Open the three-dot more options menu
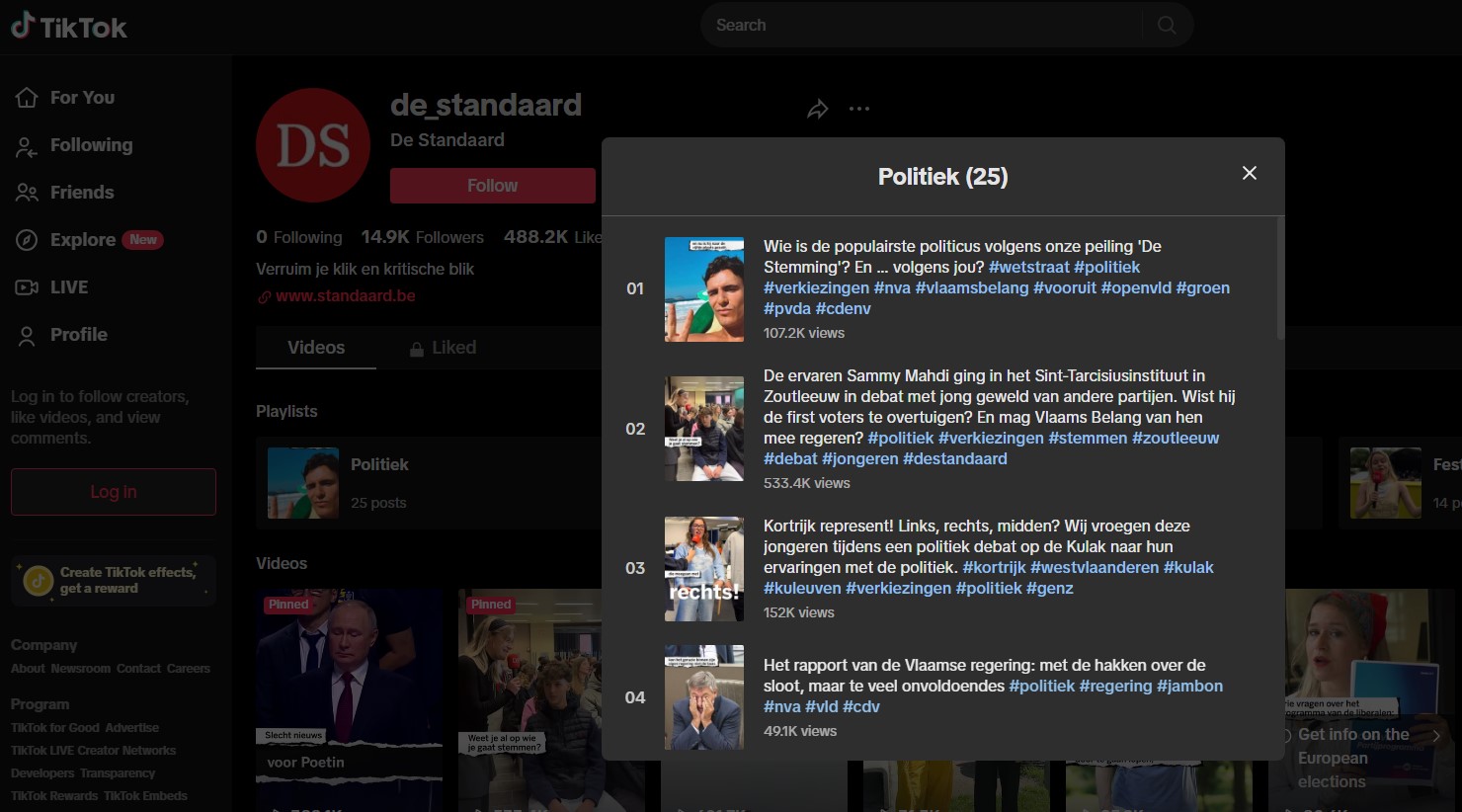1462x812 pixels. [859, 109]
